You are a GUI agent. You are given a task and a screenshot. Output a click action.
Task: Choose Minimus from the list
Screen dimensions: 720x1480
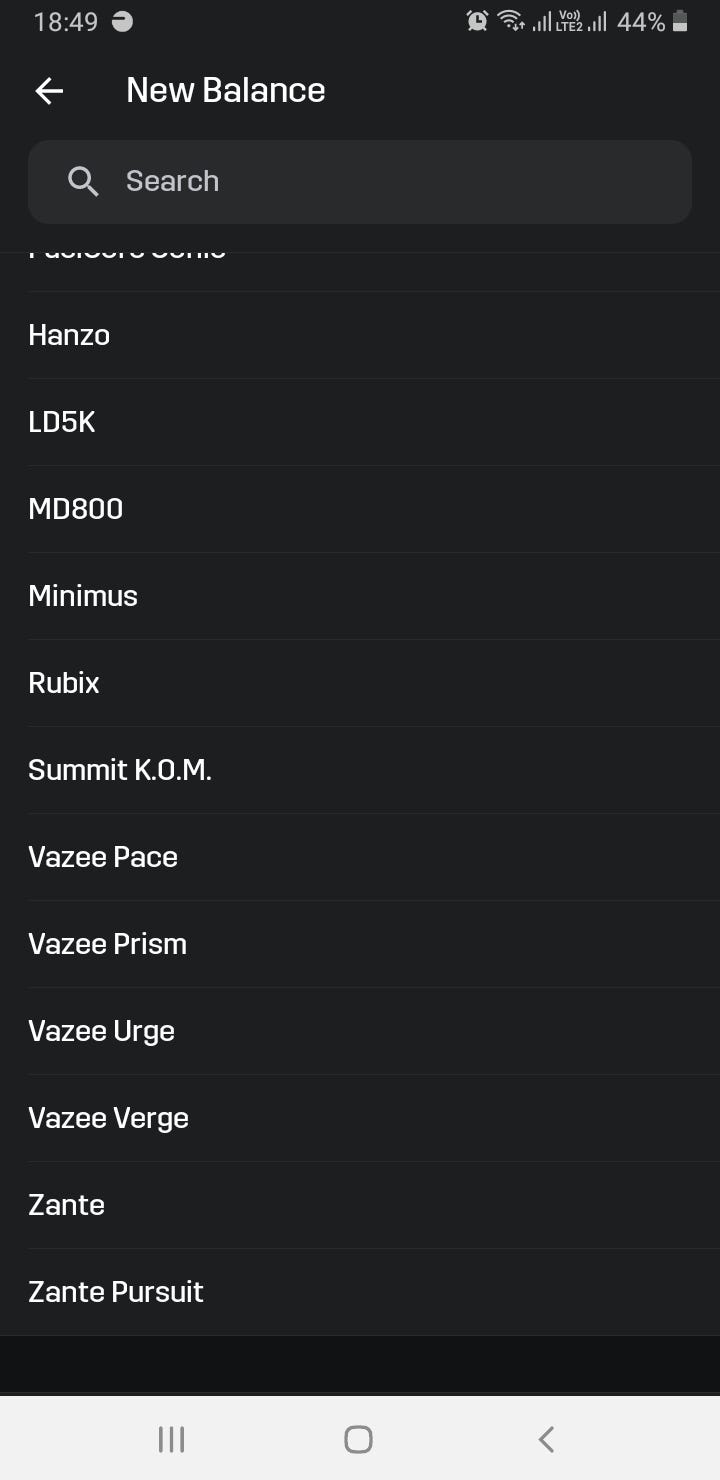(x=360, y=596)
